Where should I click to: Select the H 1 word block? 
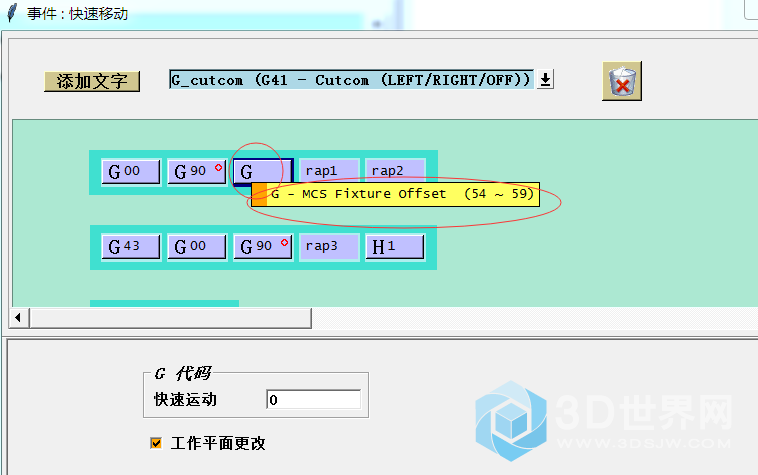[x=394, y=247]
